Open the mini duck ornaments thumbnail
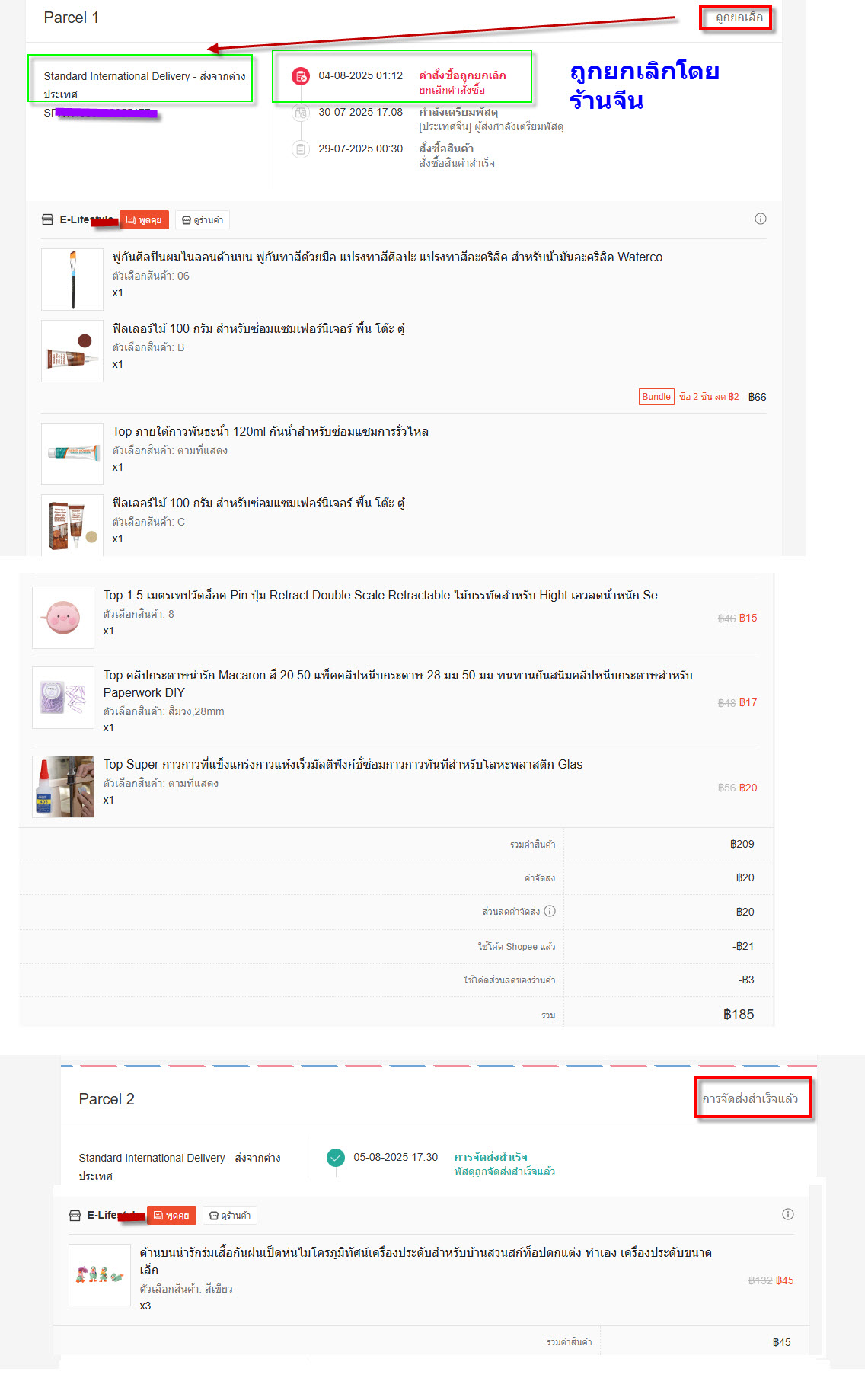 pos(100,1275)
